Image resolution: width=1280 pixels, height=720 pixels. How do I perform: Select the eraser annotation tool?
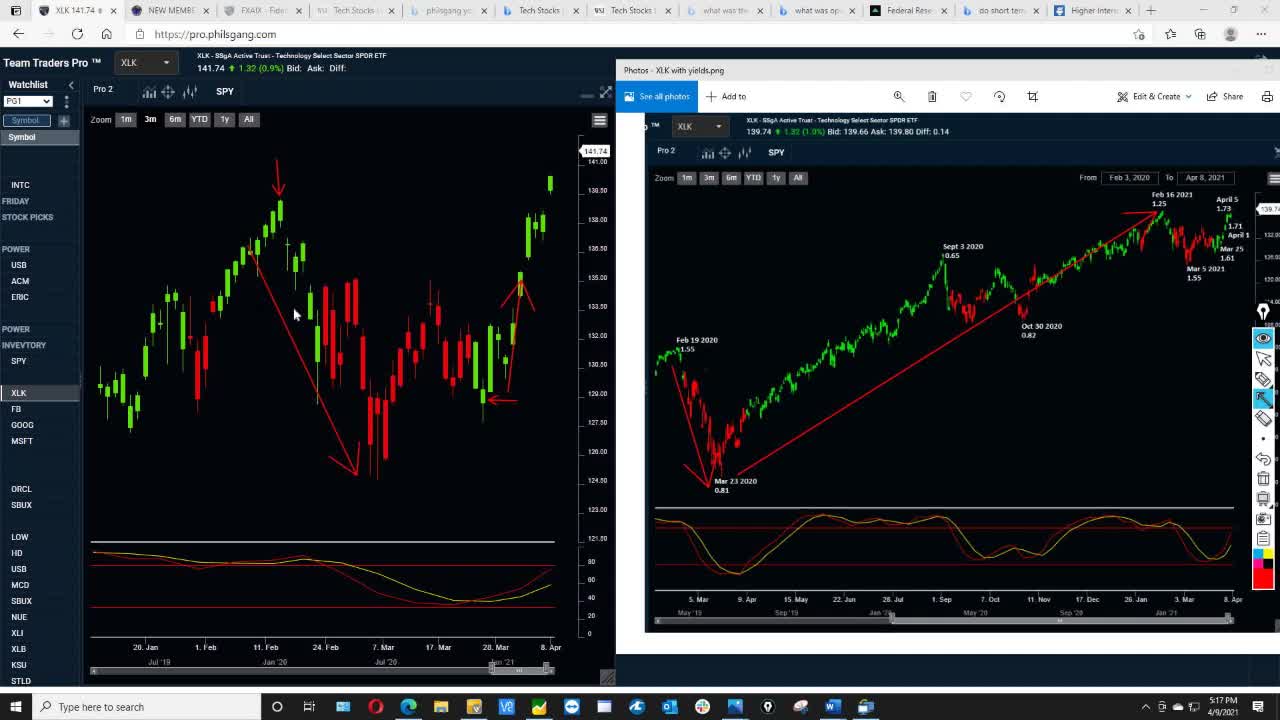[x=1263, y=418]
